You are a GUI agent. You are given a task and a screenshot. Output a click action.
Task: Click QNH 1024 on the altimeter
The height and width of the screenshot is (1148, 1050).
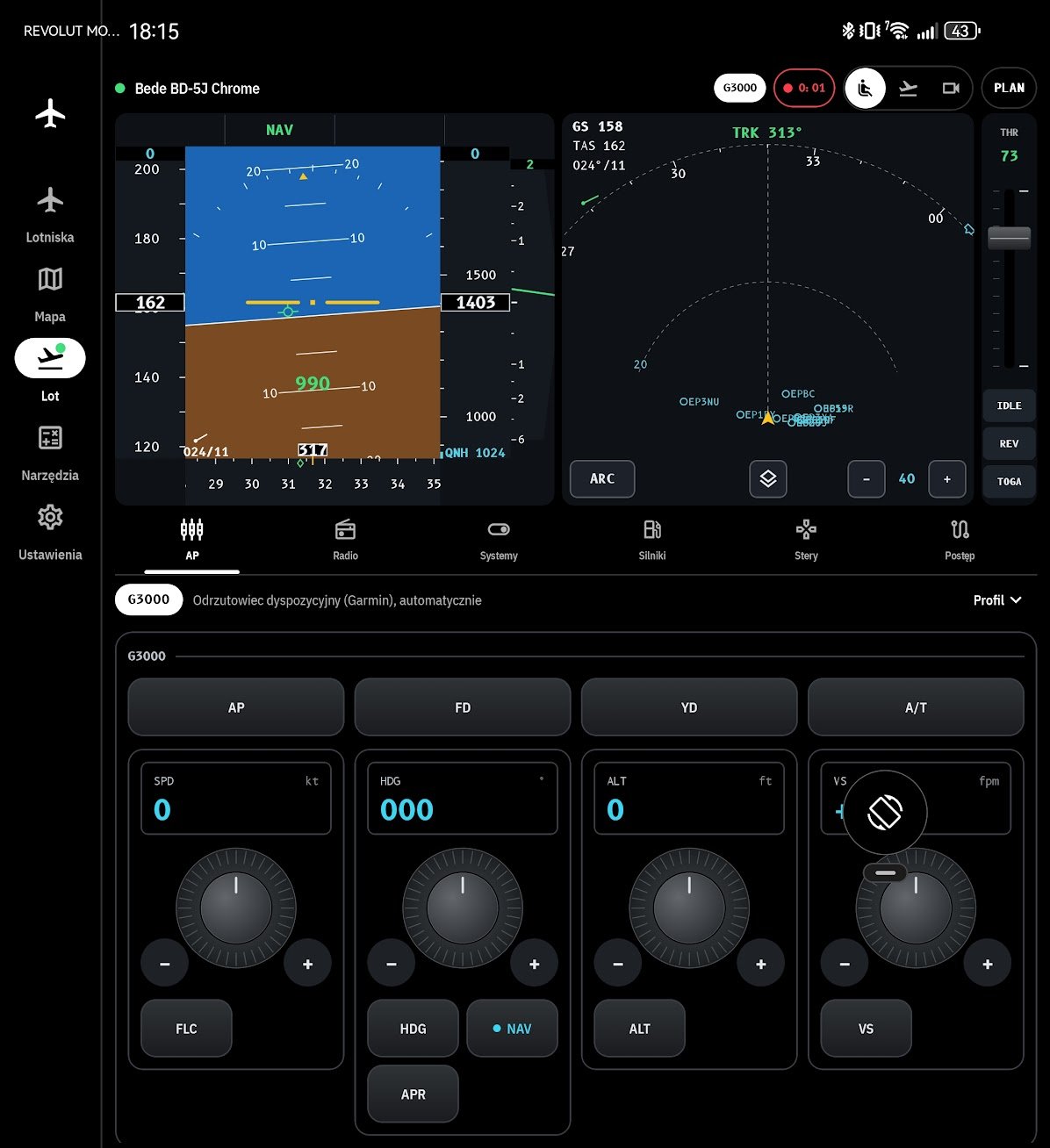pyautogui.click(x=475, y=453)
